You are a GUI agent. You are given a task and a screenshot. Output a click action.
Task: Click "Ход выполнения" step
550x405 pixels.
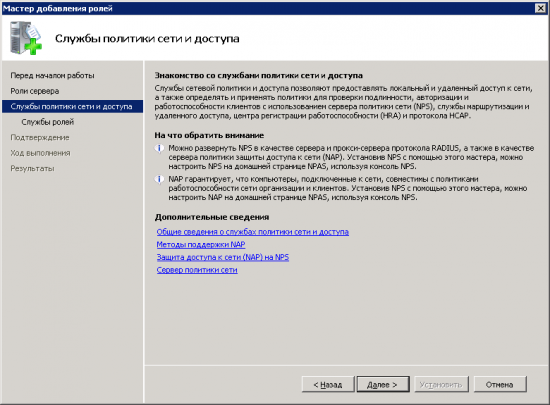coord(40,153)
